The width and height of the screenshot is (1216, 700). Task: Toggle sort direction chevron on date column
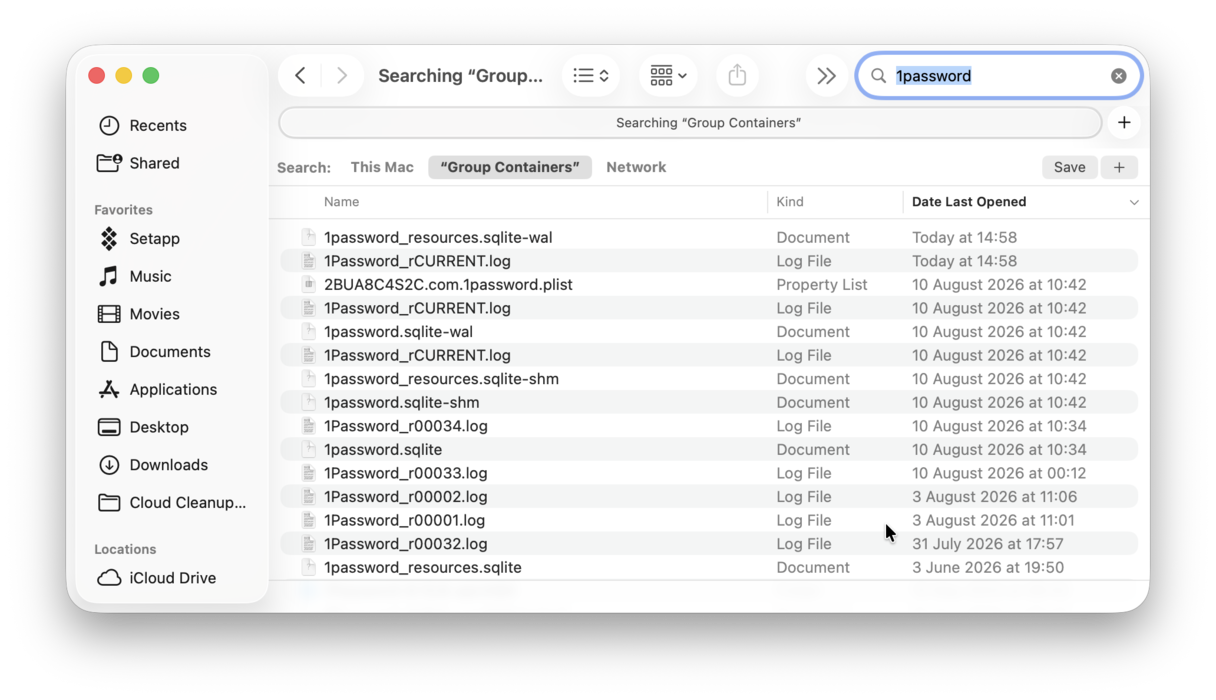point(1134,202)
